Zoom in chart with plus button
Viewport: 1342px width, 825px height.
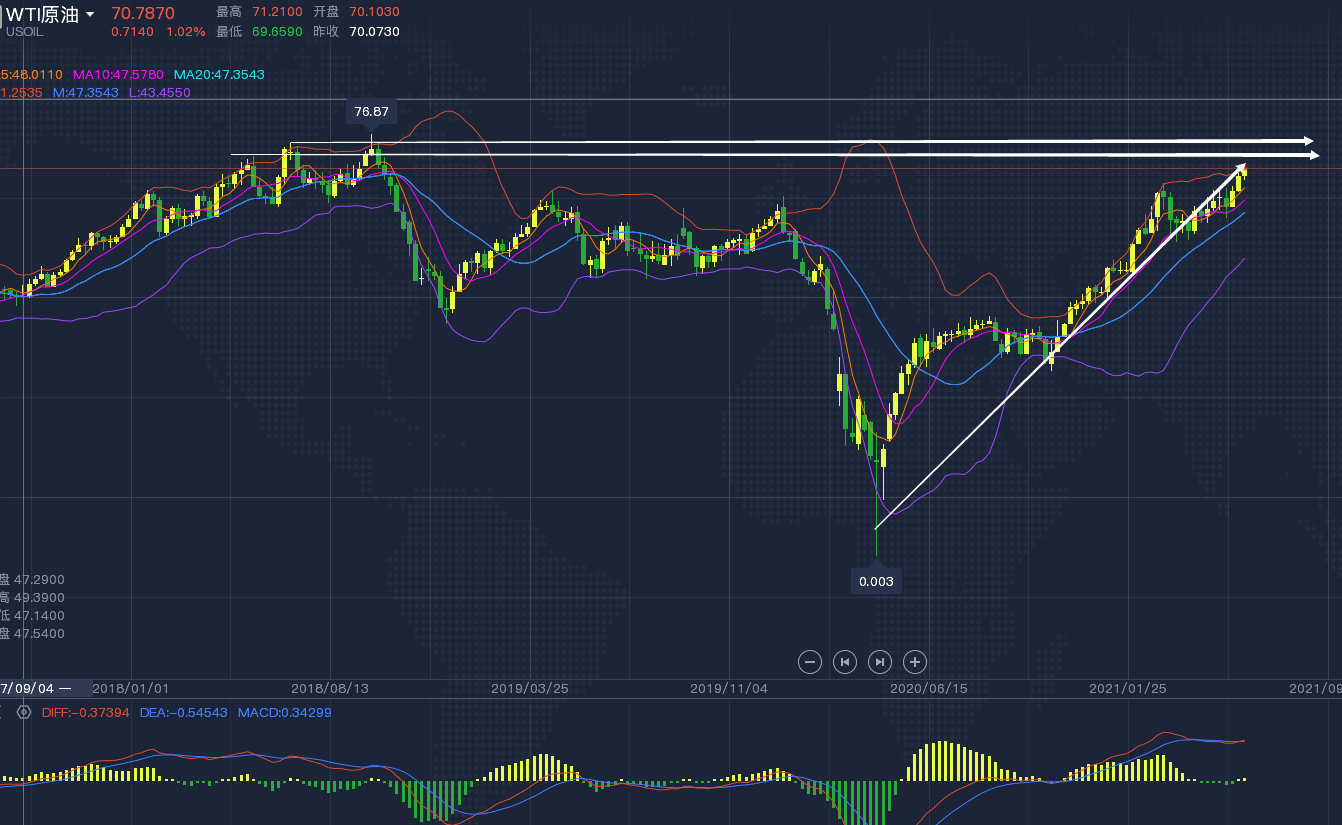(915, 661)
